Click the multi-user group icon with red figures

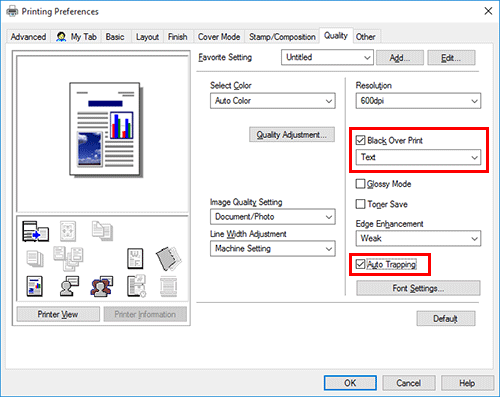coord(102,286)
